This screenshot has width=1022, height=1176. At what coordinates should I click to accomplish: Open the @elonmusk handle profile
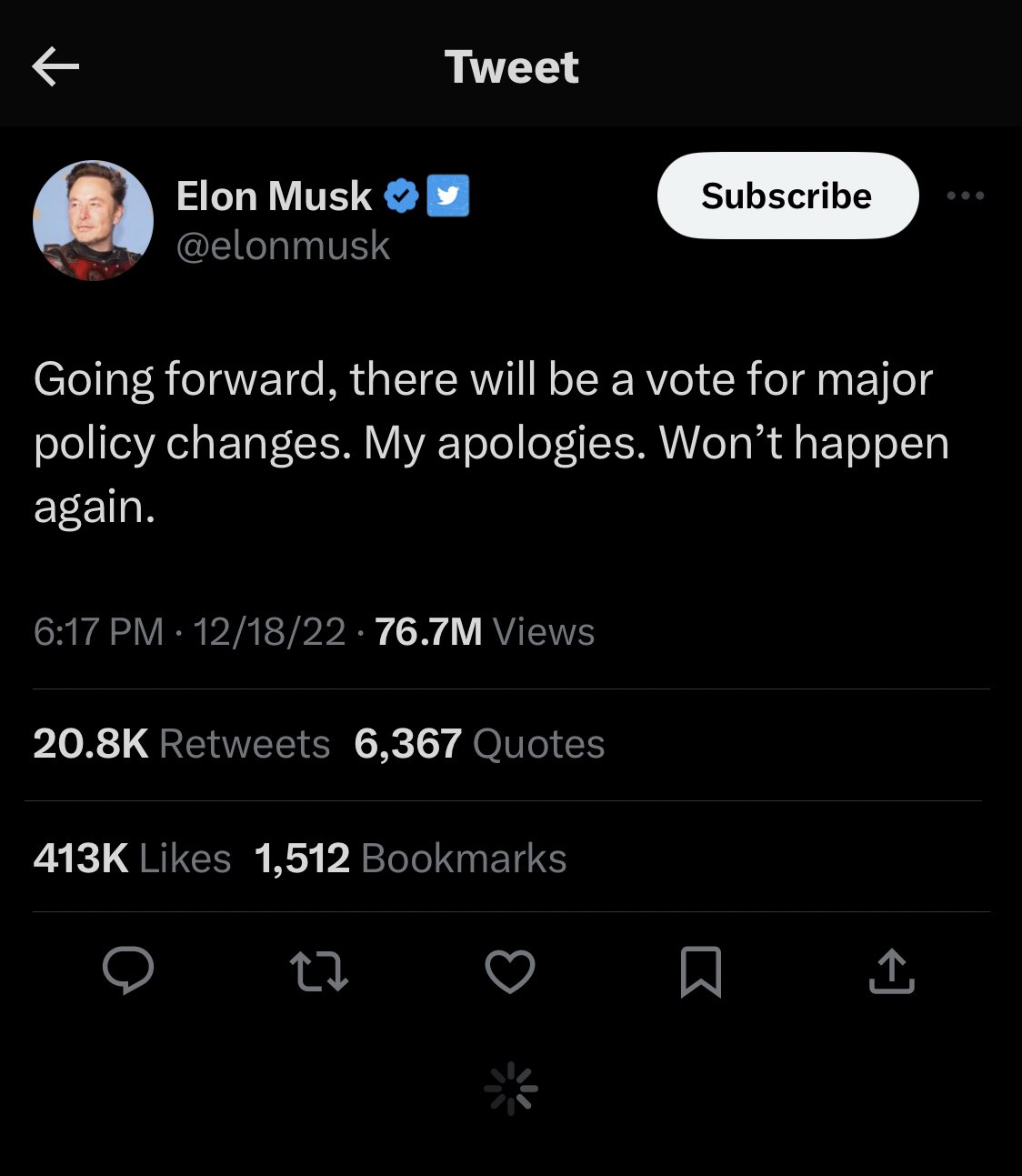coord(283,246)
